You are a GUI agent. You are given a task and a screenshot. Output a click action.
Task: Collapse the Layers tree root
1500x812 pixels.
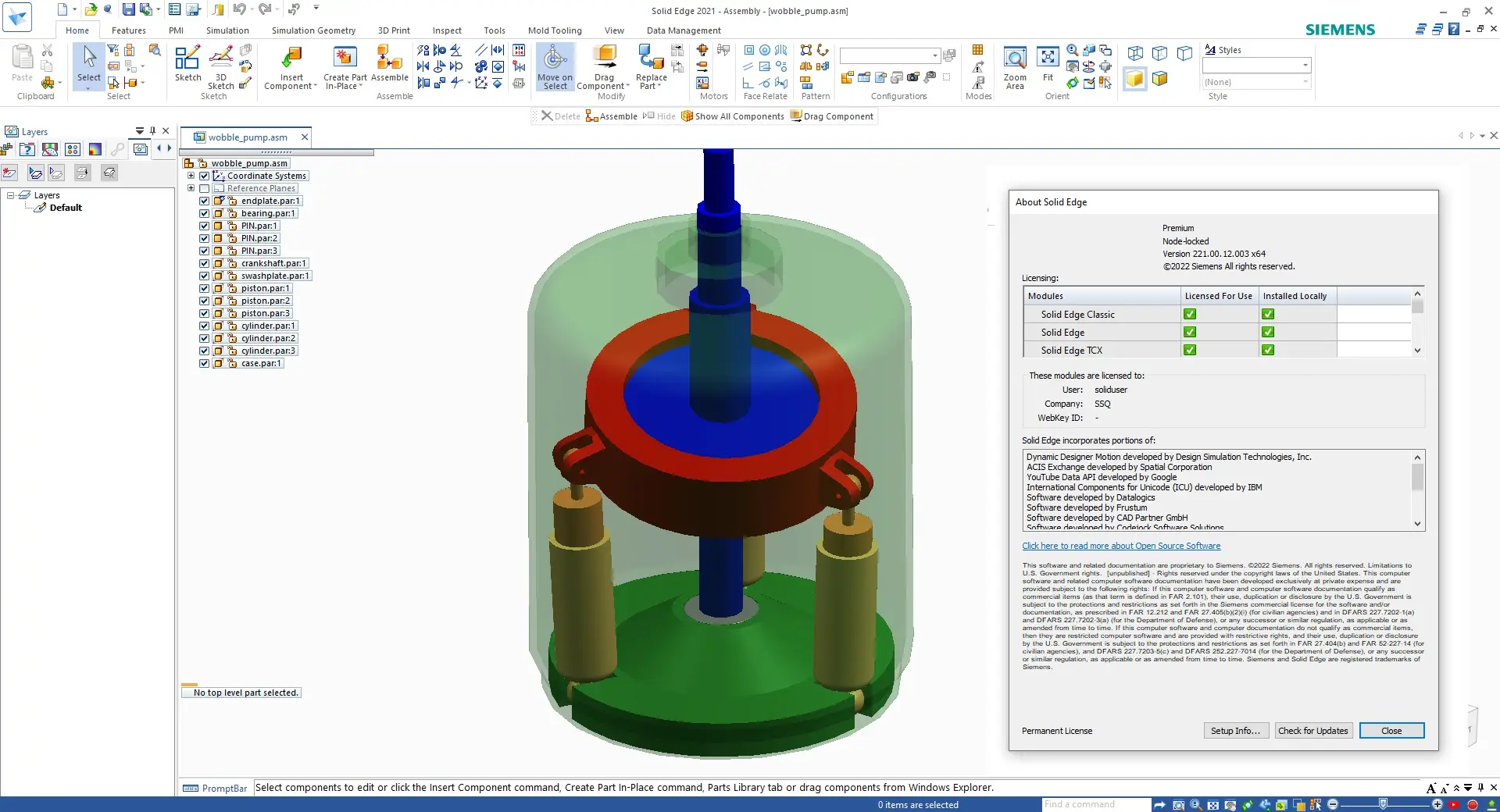point(11,195)
